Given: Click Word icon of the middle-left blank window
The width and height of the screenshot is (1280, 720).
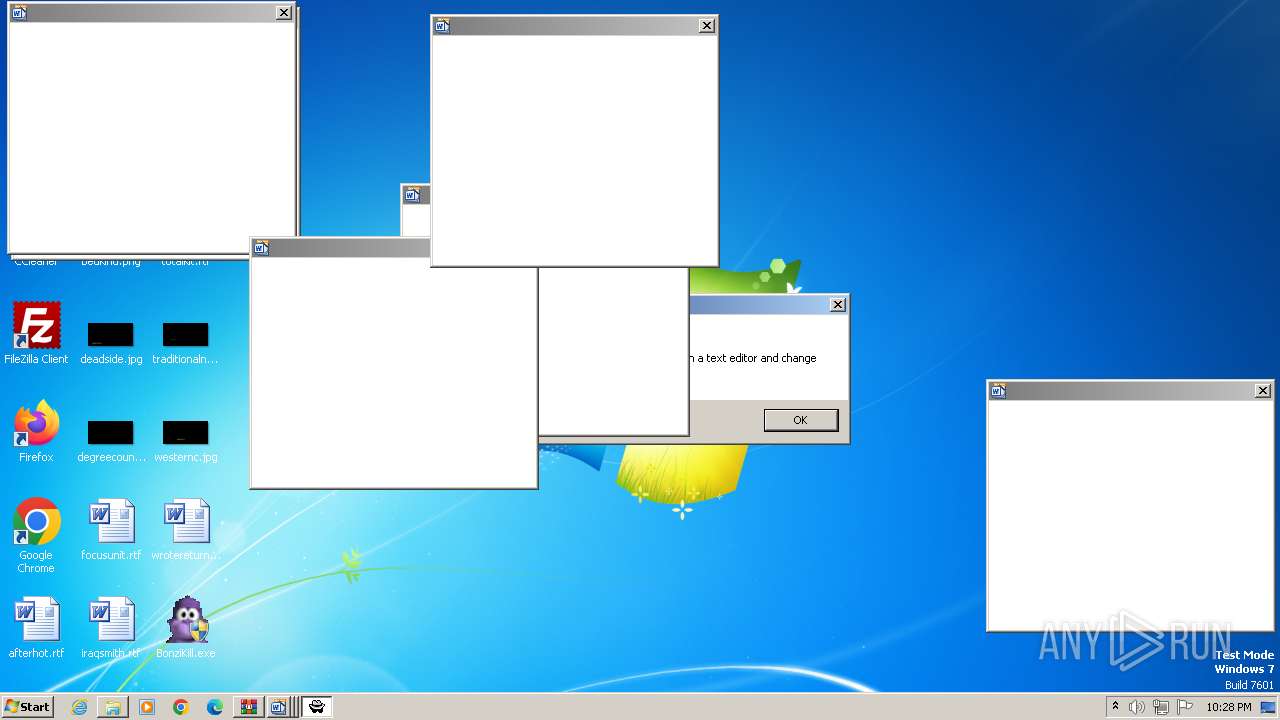Looking at the screenshot, I should point(261,248).
